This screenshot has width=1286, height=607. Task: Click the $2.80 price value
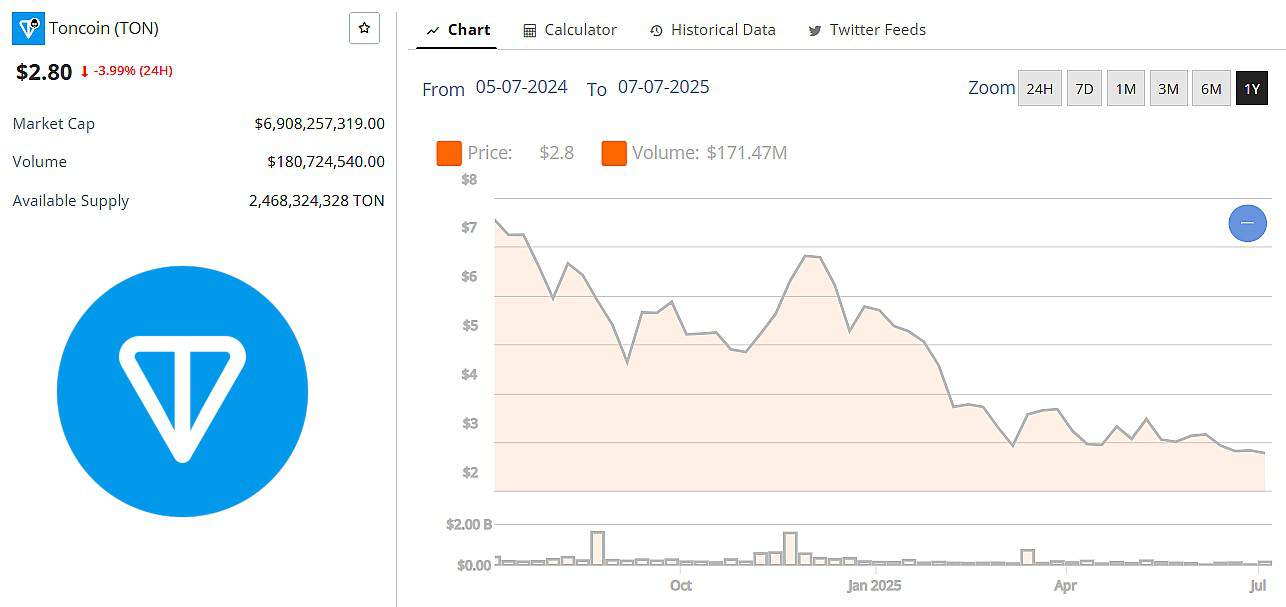click(44, 72)
